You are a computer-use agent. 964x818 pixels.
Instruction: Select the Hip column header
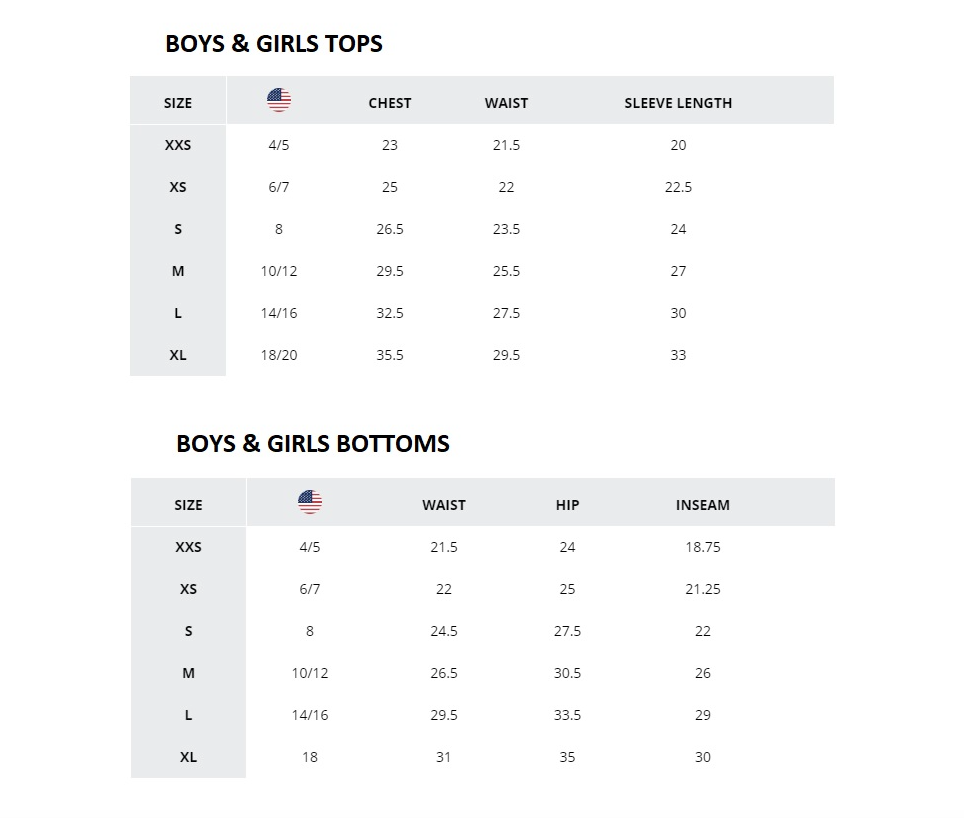point(567,505)
